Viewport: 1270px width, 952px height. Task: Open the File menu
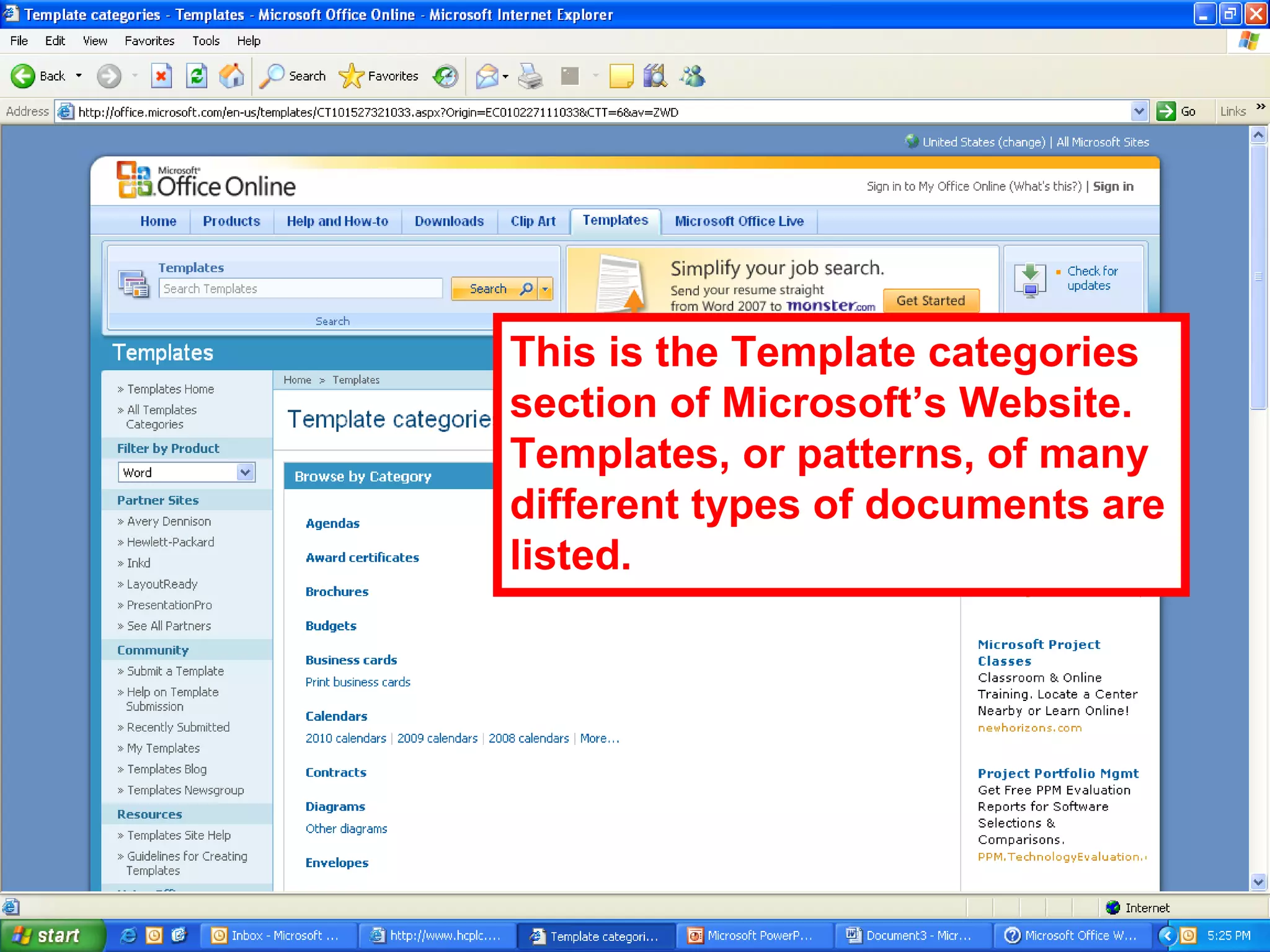[19, 41]
